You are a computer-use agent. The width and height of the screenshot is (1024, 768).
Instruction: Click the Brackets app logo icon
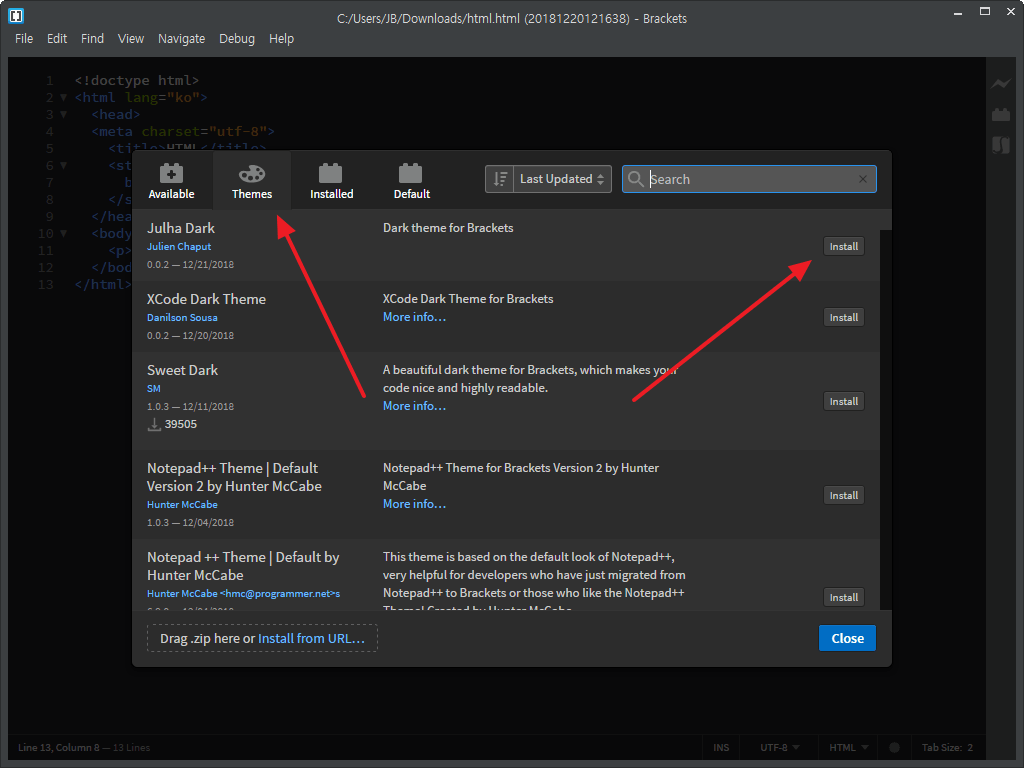click(x=16, y=15)
